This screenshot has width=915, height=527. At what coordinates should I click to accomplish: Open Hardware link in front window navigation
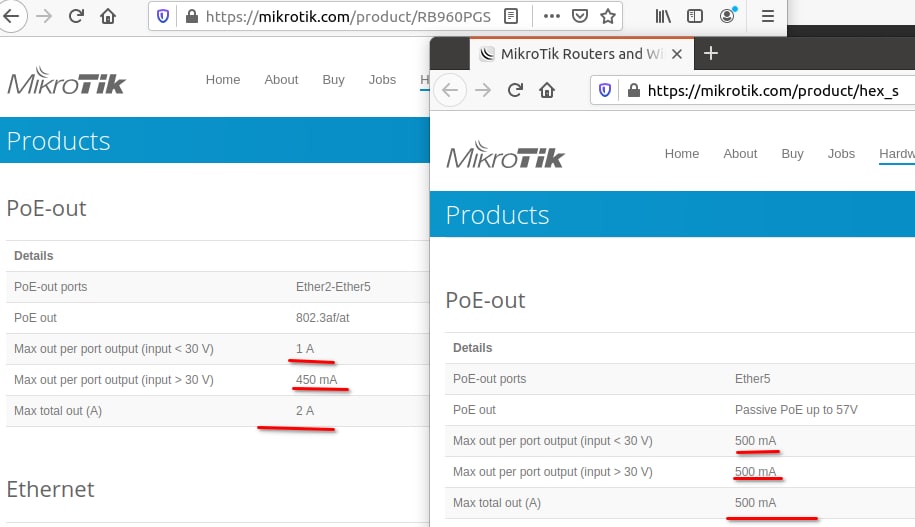click(897, 153)
